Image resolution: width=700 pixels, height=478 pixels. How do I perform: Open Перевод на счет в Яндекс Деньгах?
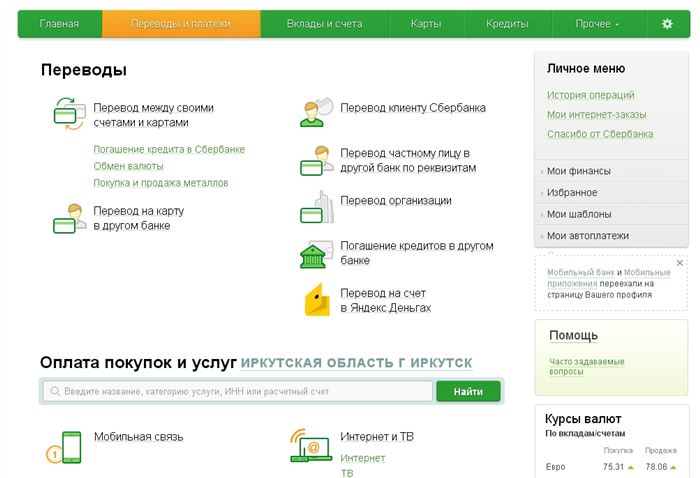click(386, 300)
